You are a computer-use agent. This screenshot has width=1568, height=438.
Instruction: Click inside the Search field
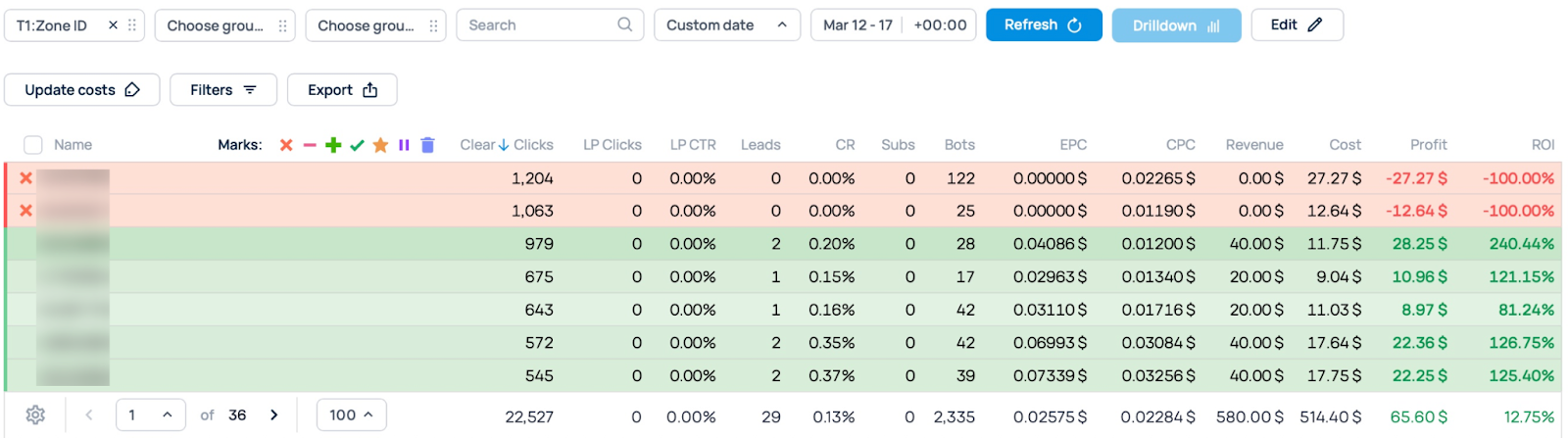[539, 25]
